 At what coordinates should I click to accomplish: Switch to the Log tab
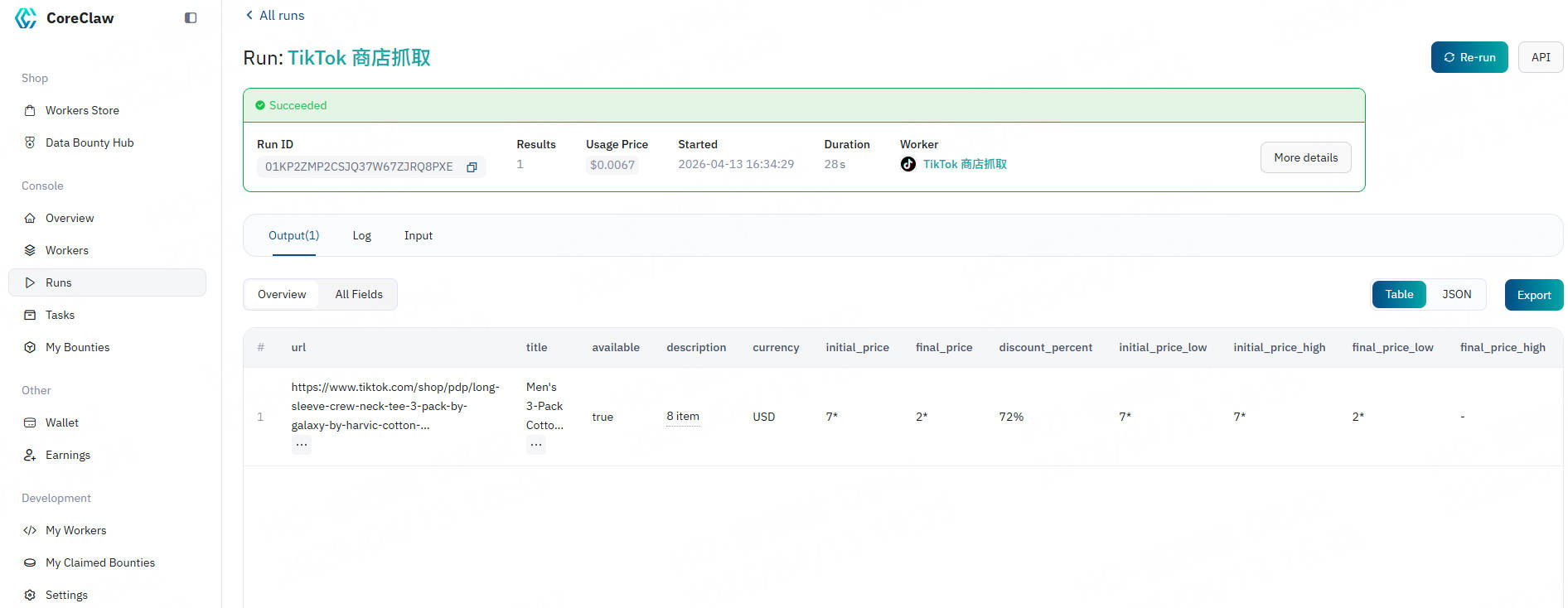coord(361,235)
